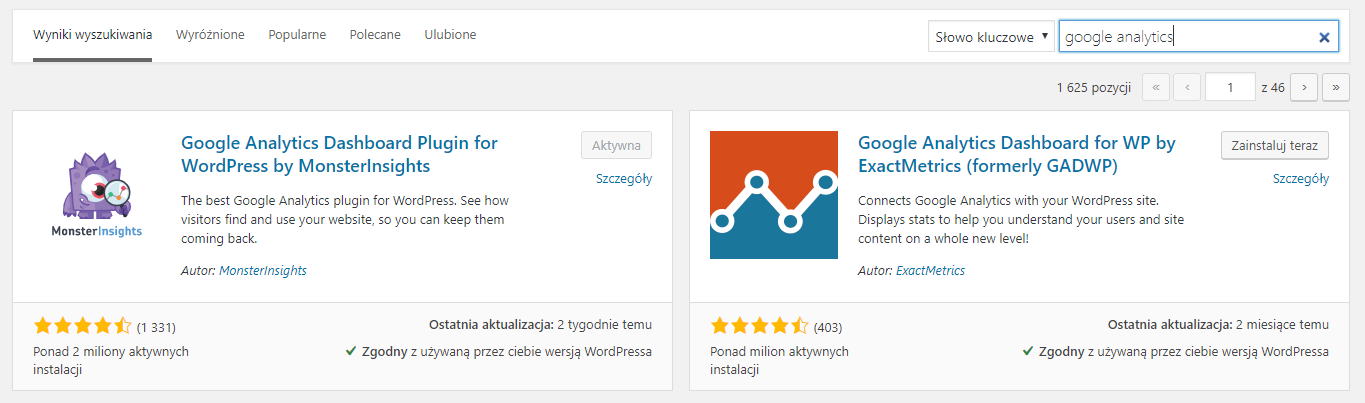This screenshot has height=403, width=1365.
Task: Click the 1 625 pozycji results count
Action: point(1094,88)
